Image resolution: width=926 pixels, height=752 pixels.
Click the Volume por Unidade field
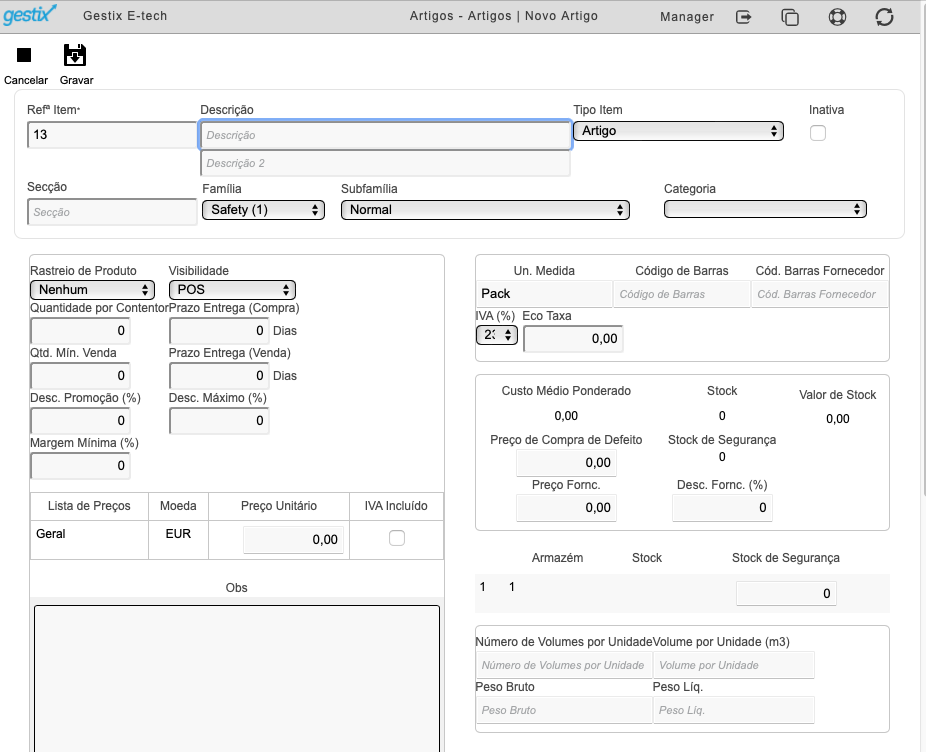733,665
